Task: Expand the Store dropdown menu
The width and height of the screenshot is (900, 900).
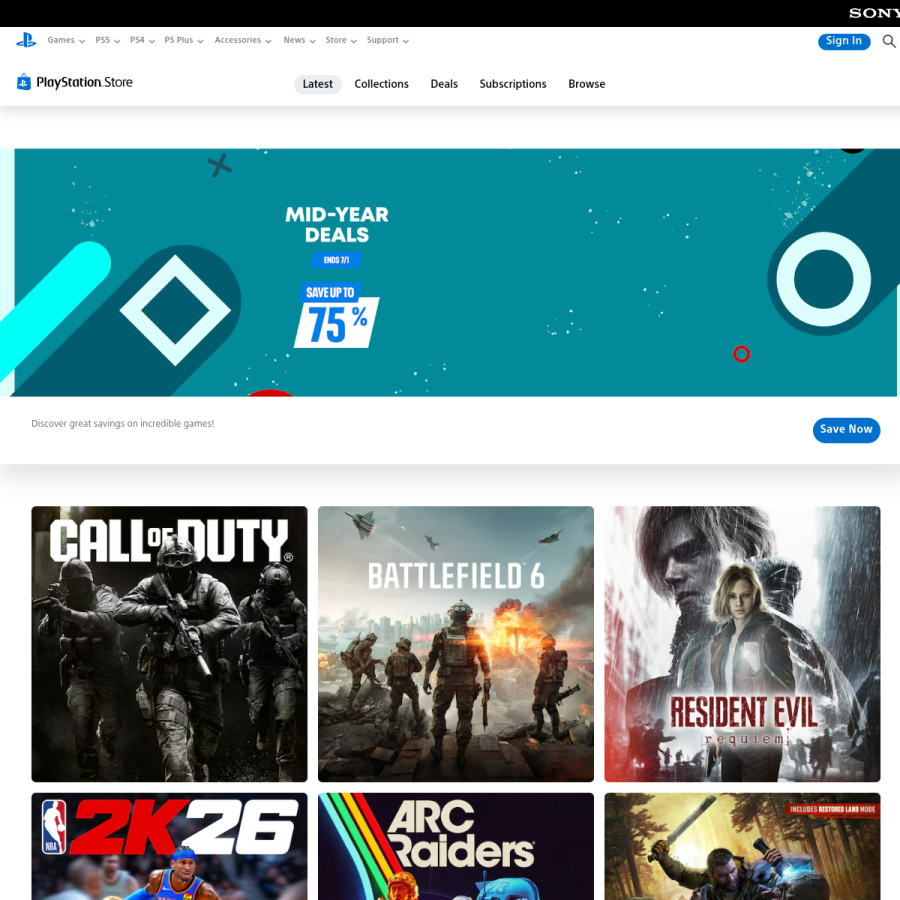Action: [341, 40]
